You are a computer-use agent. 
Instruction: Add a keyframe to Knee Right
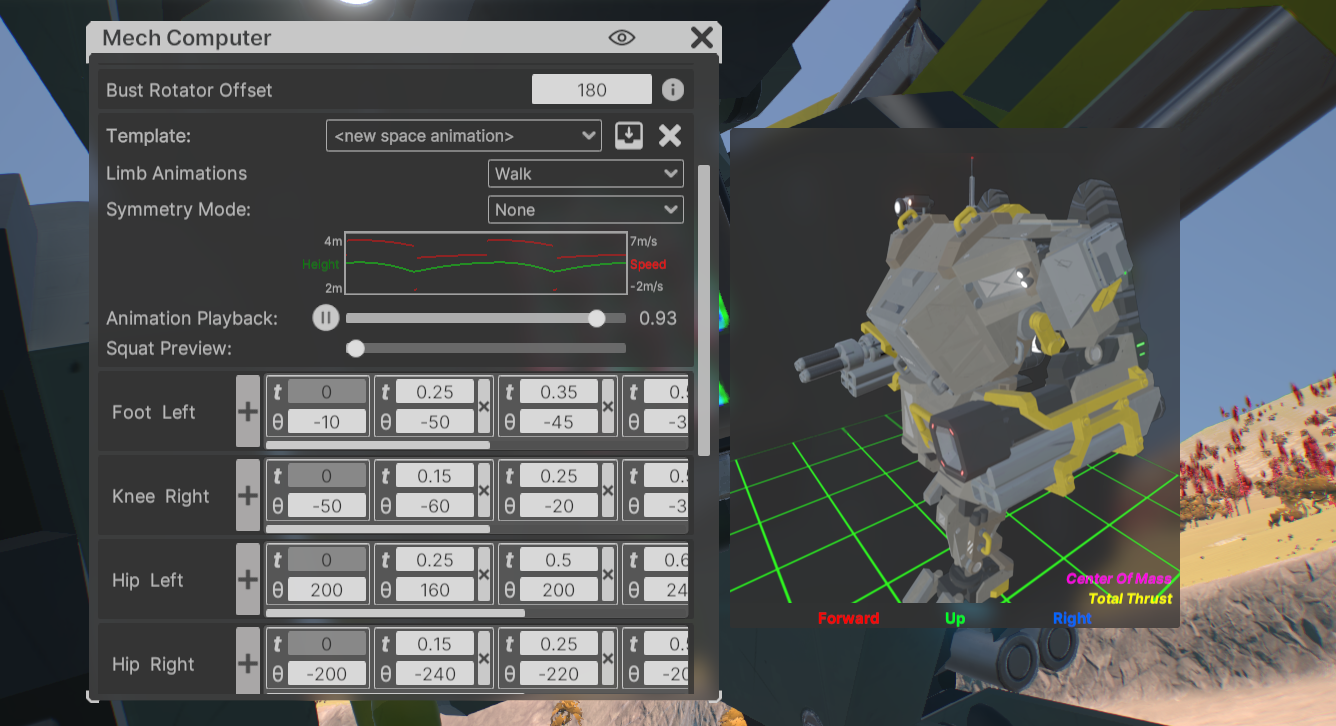(247, 496)
